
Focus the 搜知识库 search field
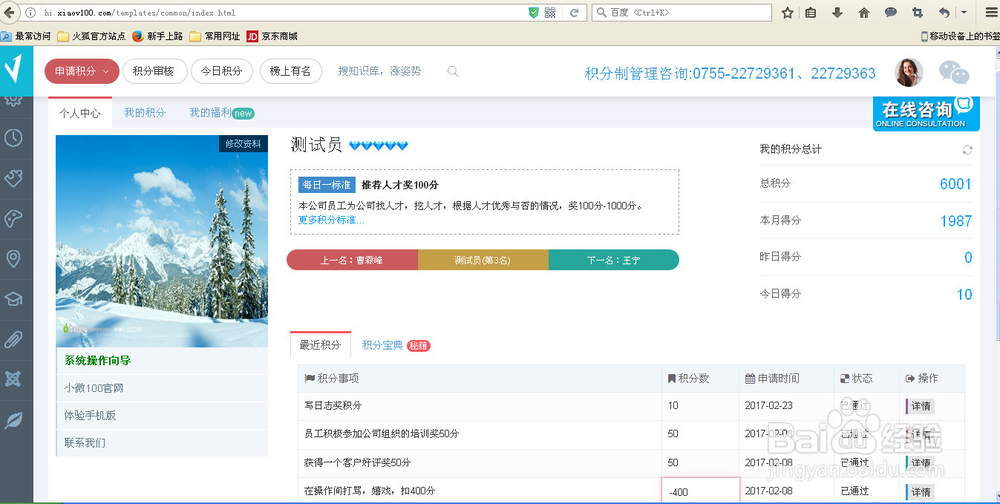pyautogui.click(x=379, y=71)
